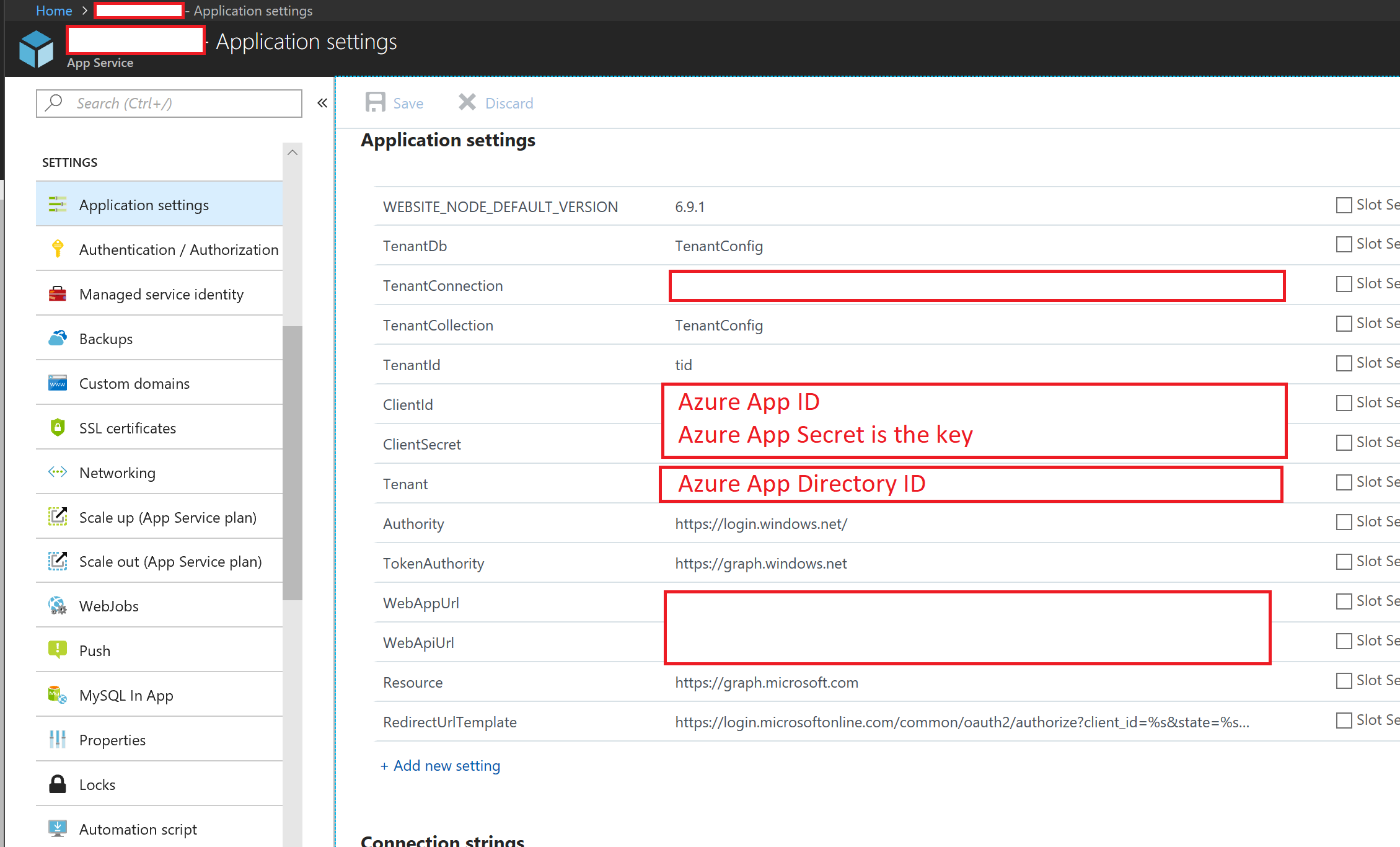Collapse the sidebar with double chevron
Screen dimensions: 1400x847
pos(322,103)
